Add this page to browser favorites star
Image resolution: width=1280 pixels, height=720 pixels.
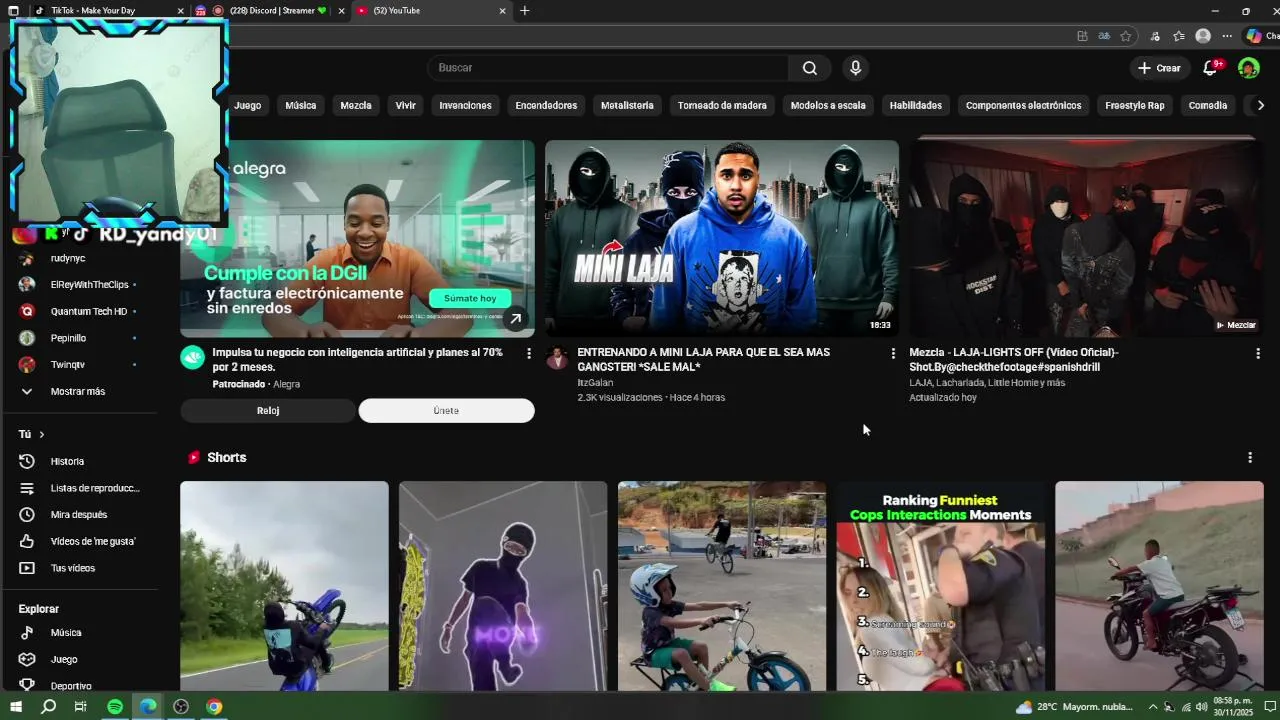pyautogui.click(x=1126, y=36)
